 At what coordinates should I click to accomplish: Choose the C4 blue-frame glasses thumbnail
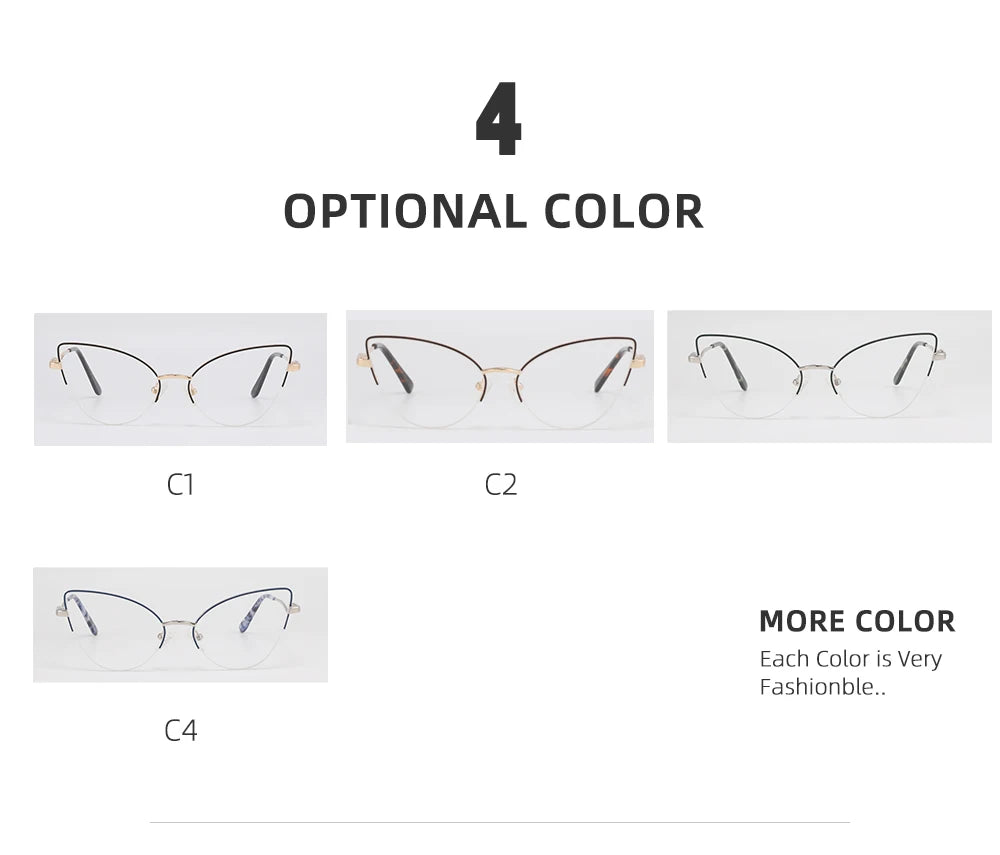click(x=180, y=625)
